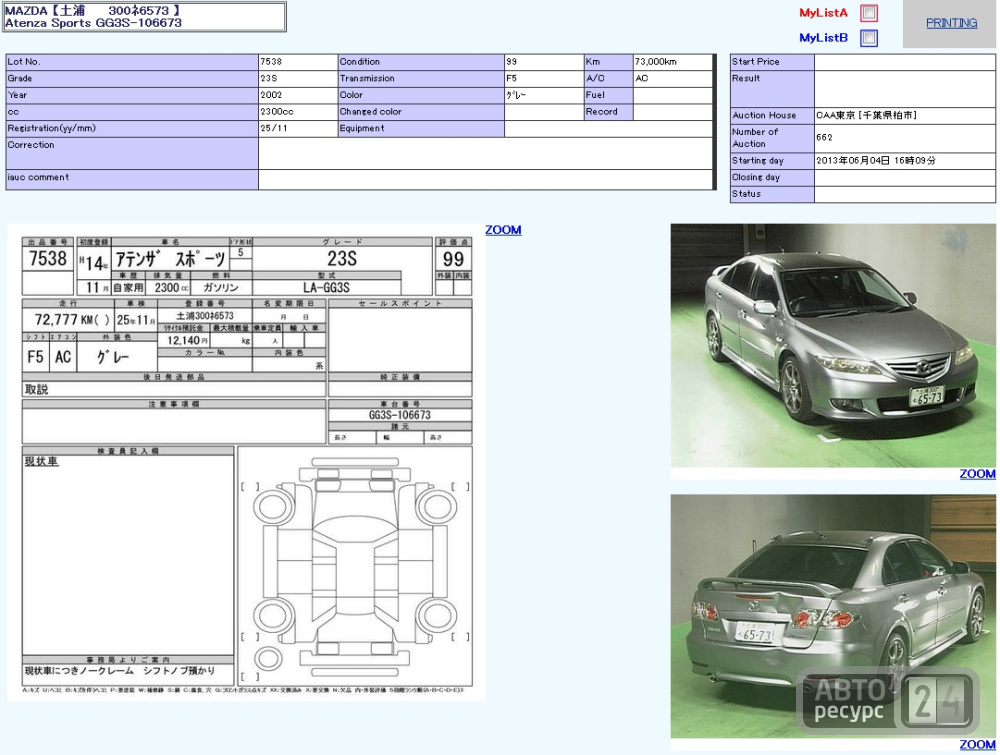Click ZOOM link under front car photo
This screenshot has height=755, width=1000.
coord(977,474)
